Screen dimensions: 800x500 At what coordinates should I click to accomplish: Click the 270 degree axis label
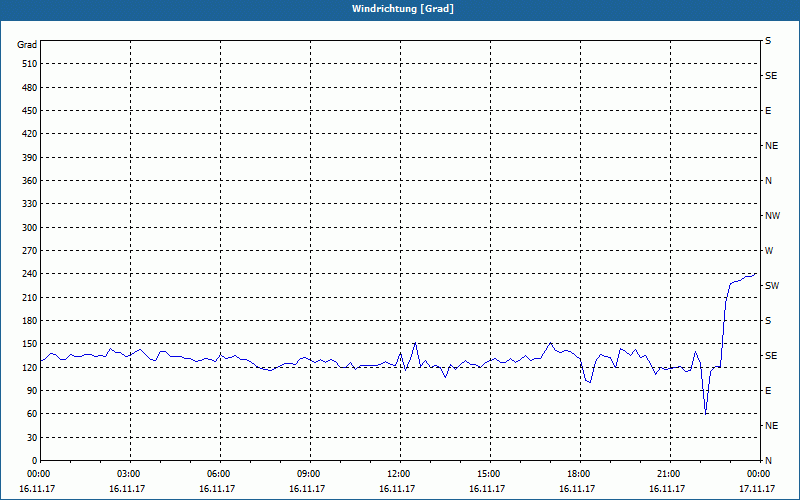tap(30, 251)
